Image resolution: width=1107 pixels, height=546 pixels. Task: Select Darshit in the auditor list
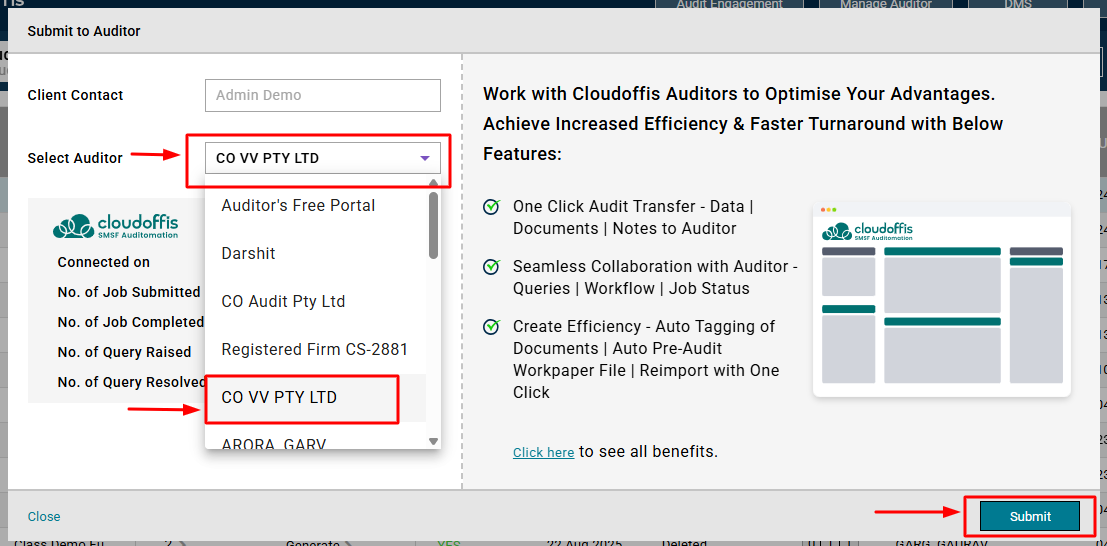tap(248, 254)
